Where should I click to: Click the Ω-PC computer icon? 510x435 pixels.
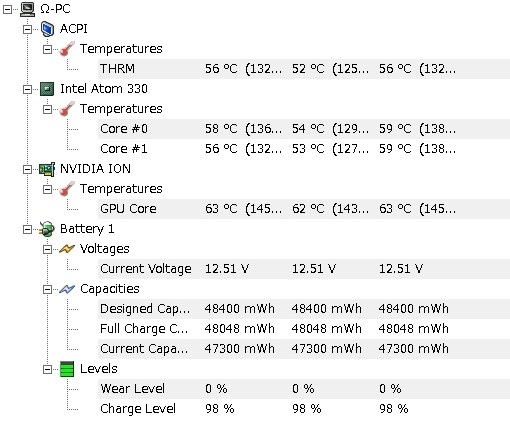pyautogui.click(x=27, y=9)
